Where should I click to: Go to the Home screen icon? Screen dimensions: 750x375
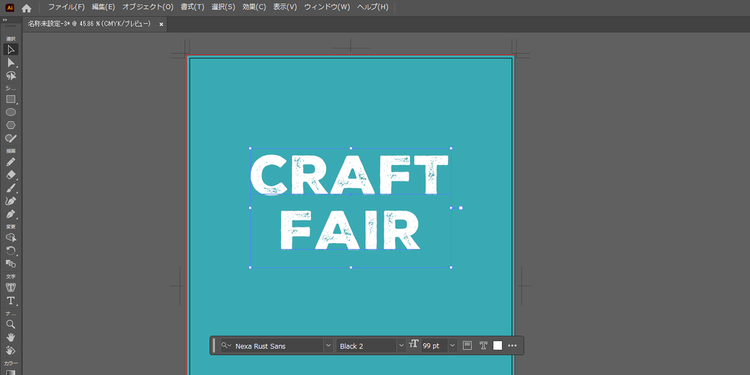tap(26, 8)
